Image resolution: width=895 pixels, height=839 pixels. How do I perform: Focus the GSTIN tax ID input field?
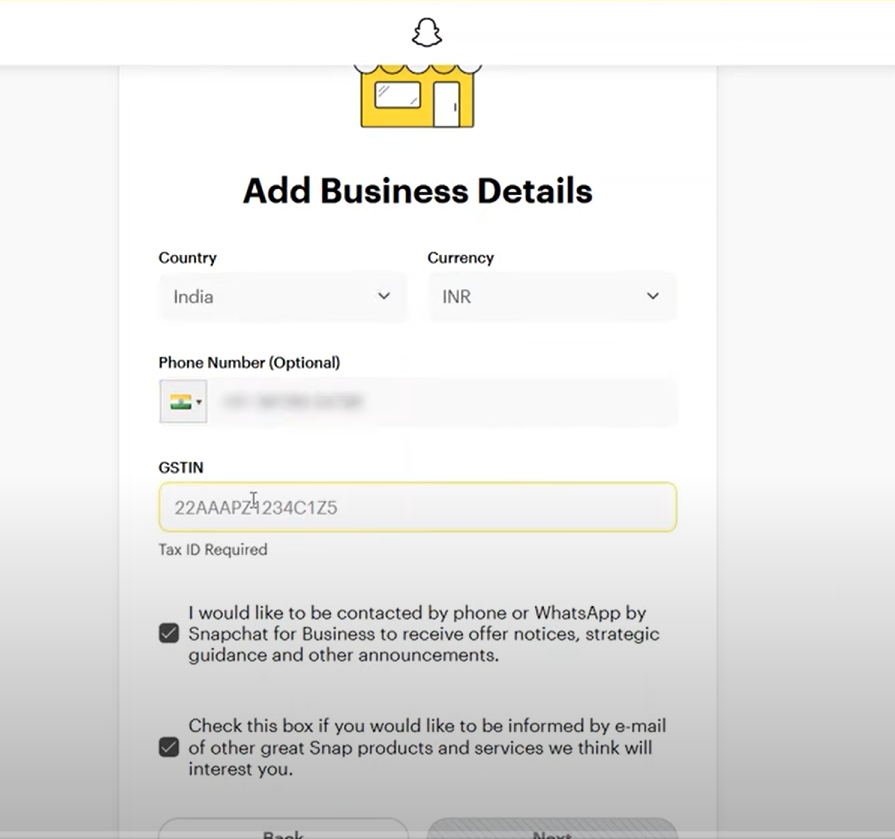click(x=418, y=507)
